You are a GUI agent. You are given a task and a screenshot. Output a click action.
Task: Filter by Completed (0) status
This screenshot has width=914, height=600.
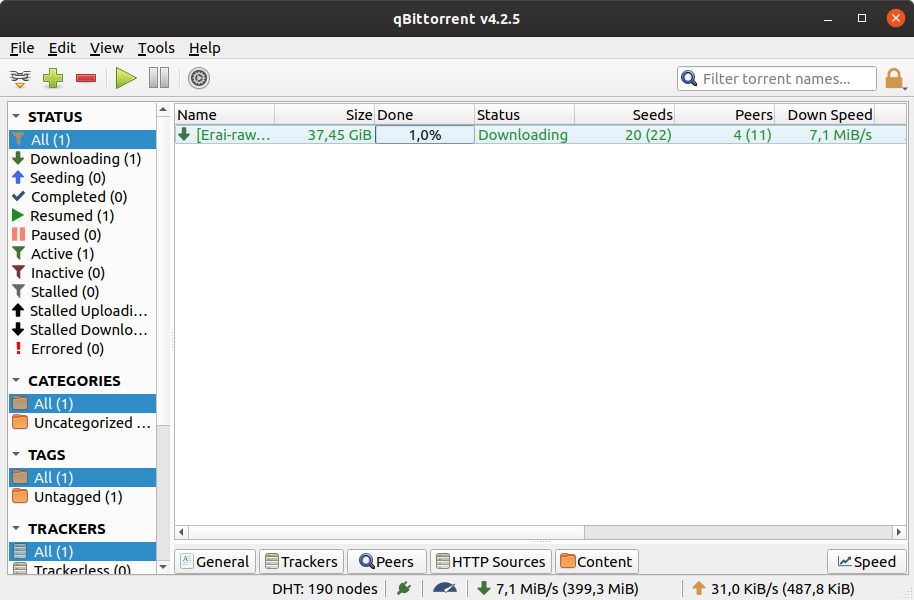click(x=83, y=197)
